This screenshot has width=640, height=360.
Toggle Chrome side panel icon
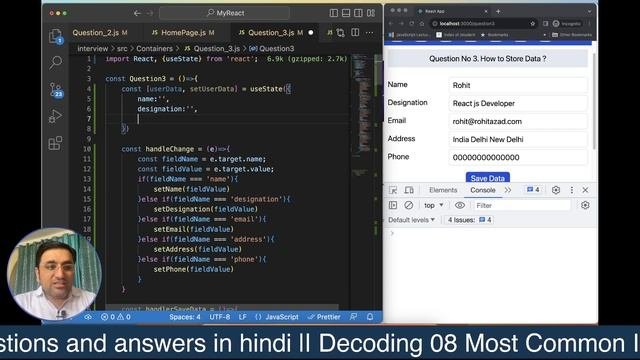[545, 24]
